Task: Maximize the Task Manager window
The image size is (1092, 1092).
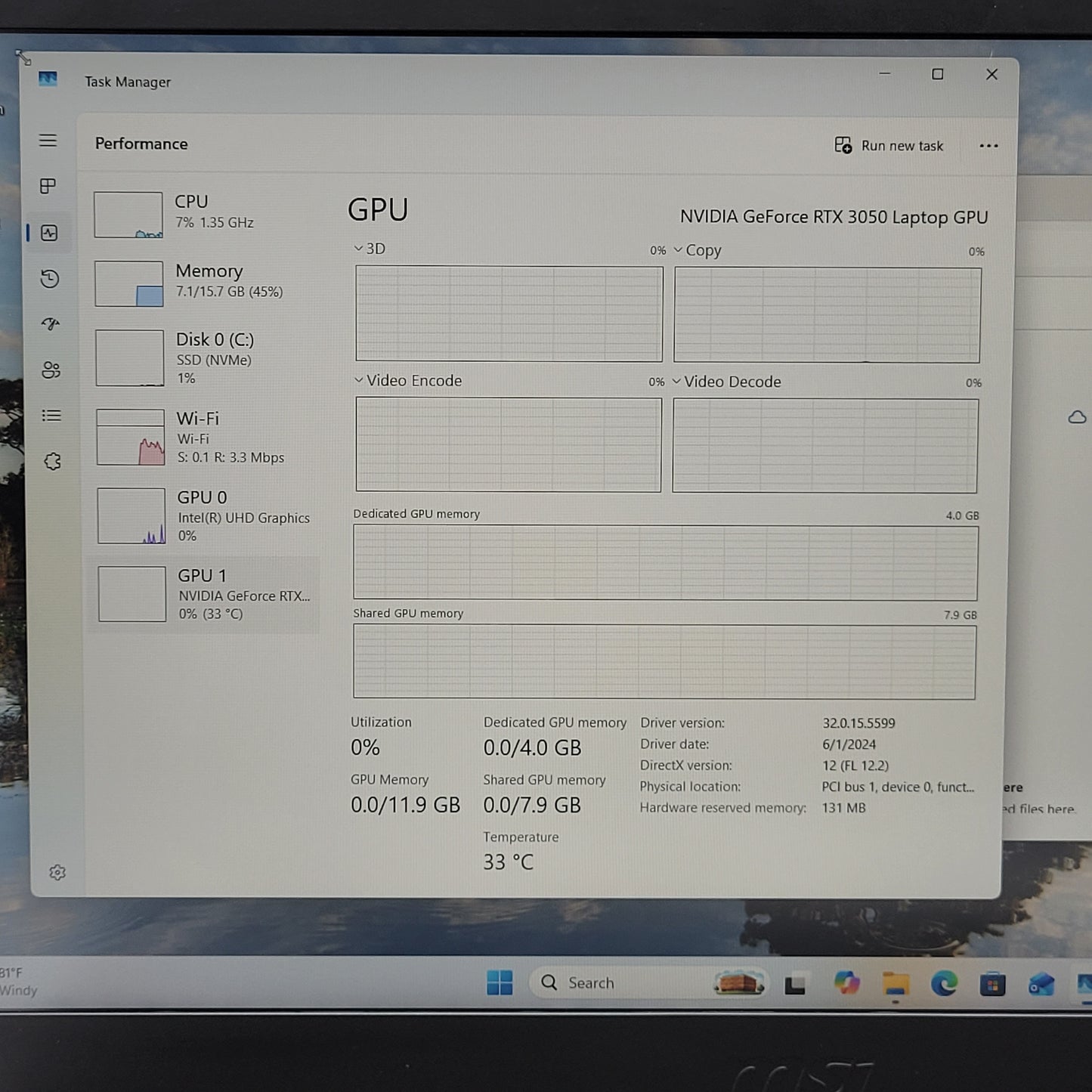Action: (938, 74)
